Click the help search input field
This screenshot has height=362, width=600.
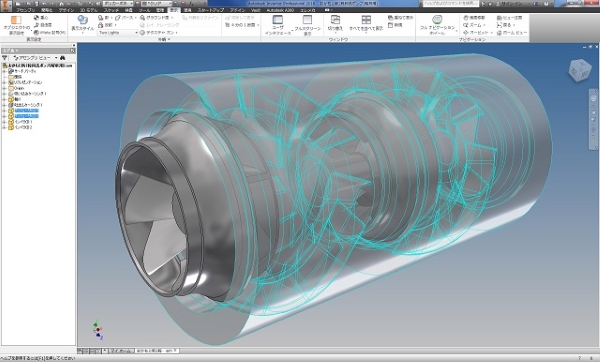point(450,3)
